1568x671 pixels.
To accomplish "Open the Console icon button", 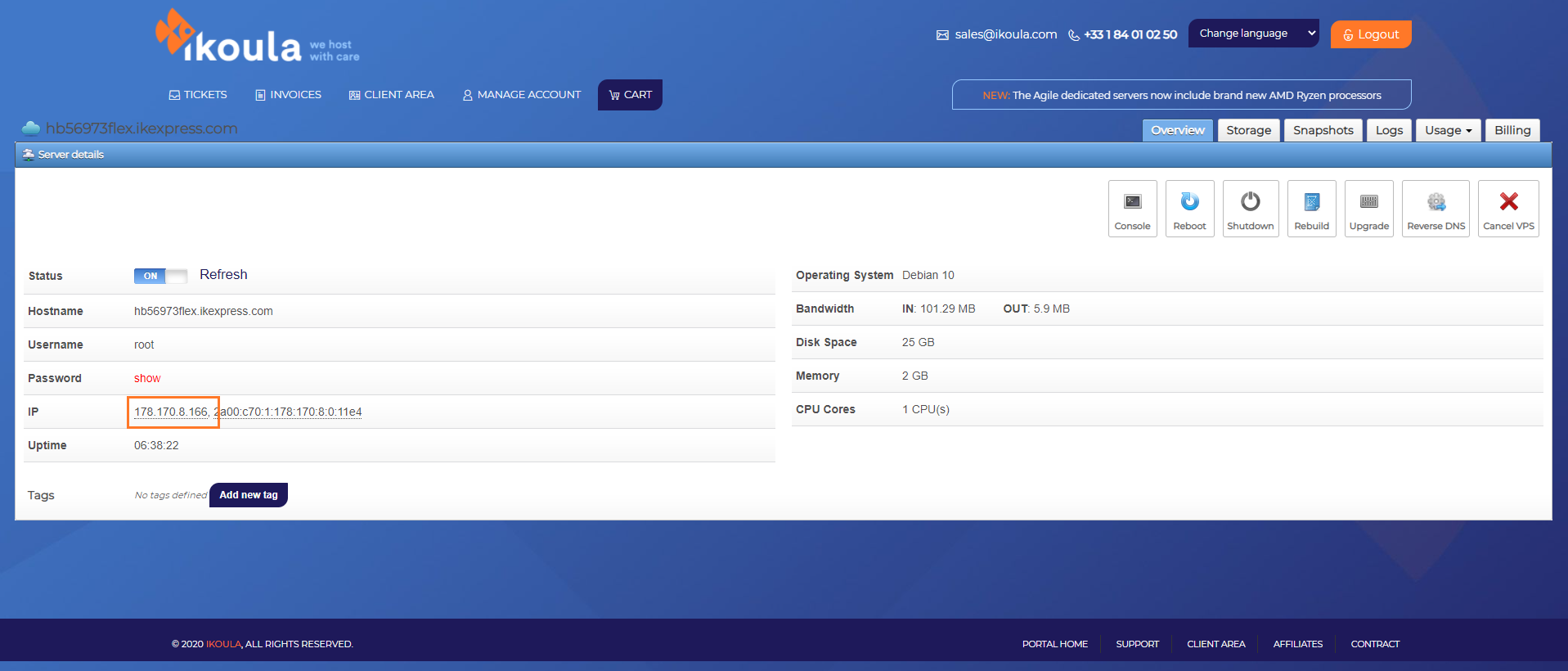I will point(1132,209).
